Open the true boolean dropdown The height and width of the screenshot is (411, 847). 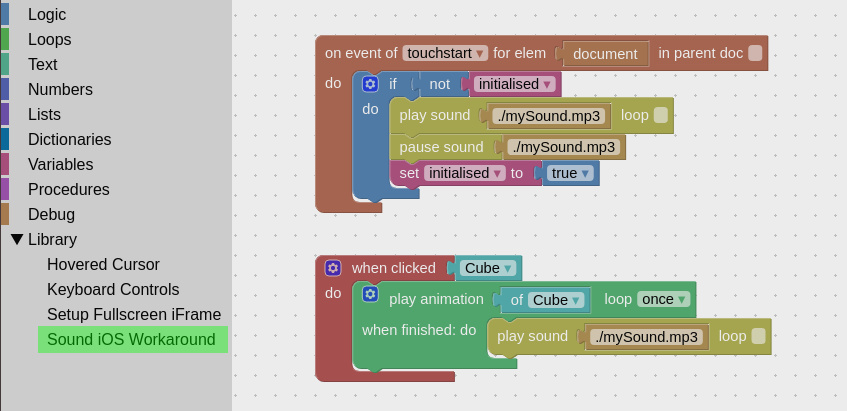[x=570, y=173]
